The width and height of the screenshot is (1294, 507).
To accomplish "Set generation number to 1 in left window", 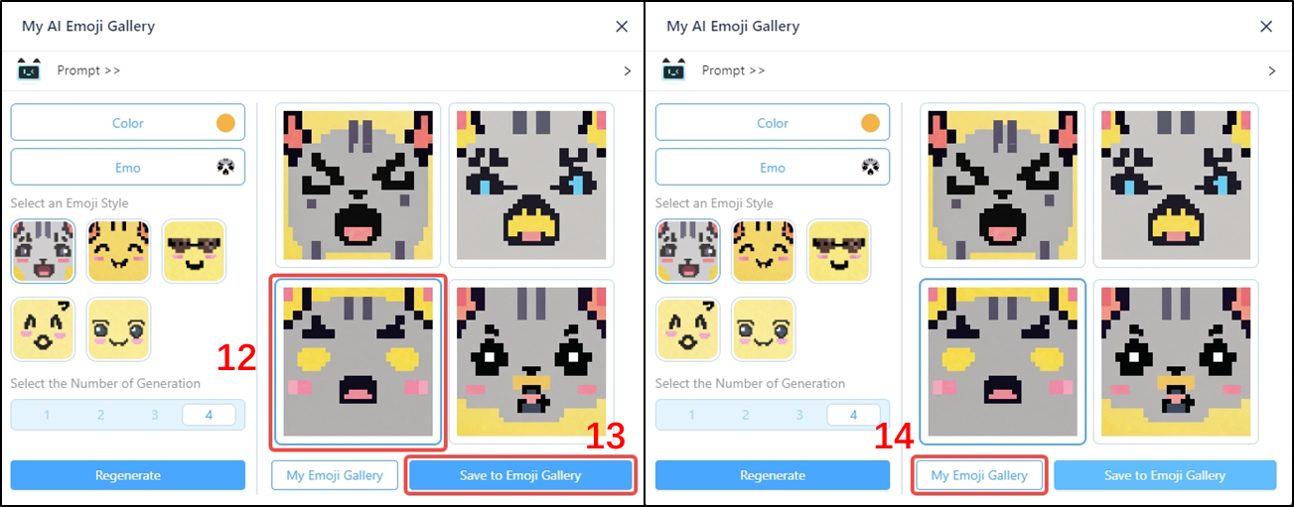I will tap(46, 415).
